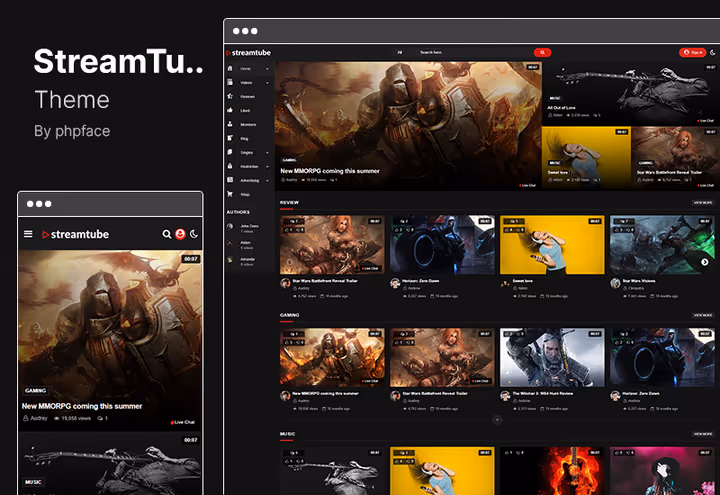Select the Videos menu item label
This screenshot has height=495, width=720.
point(246,83)
